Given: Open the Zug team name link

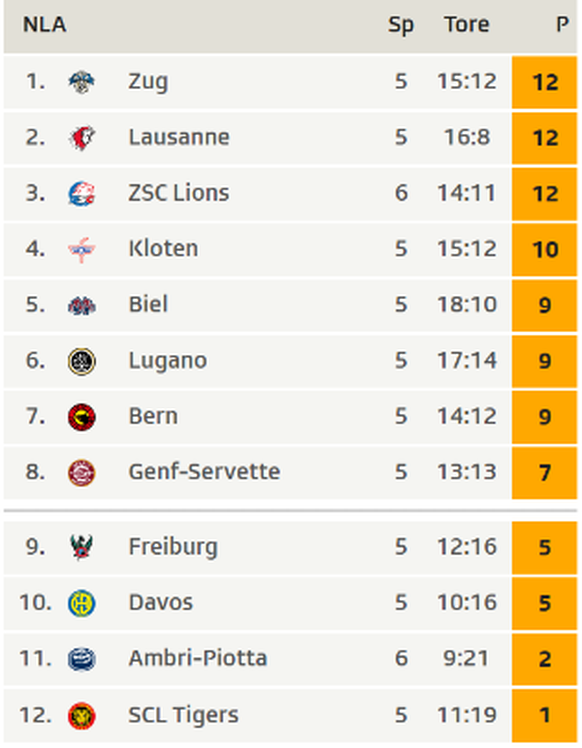Looking at the screenshot, I should [148, 82].
